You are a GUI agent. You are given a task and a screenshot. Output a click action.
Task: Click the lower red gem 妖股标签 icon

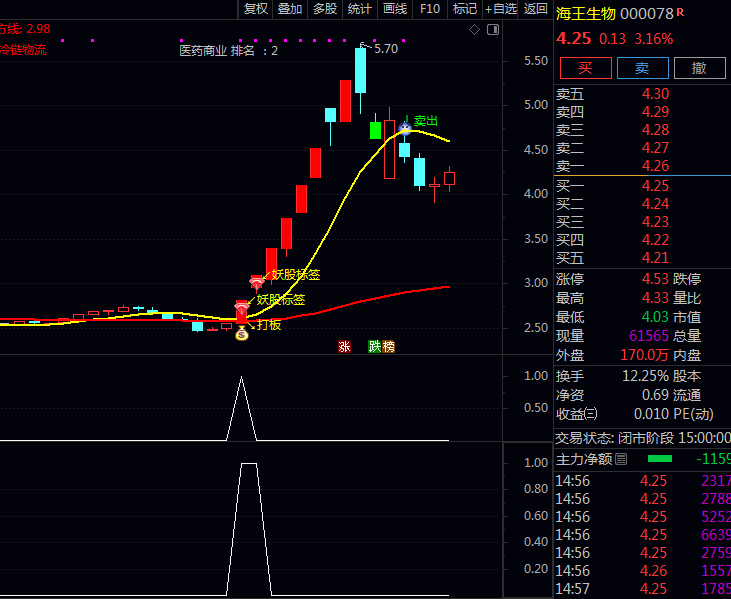[241, 307]
